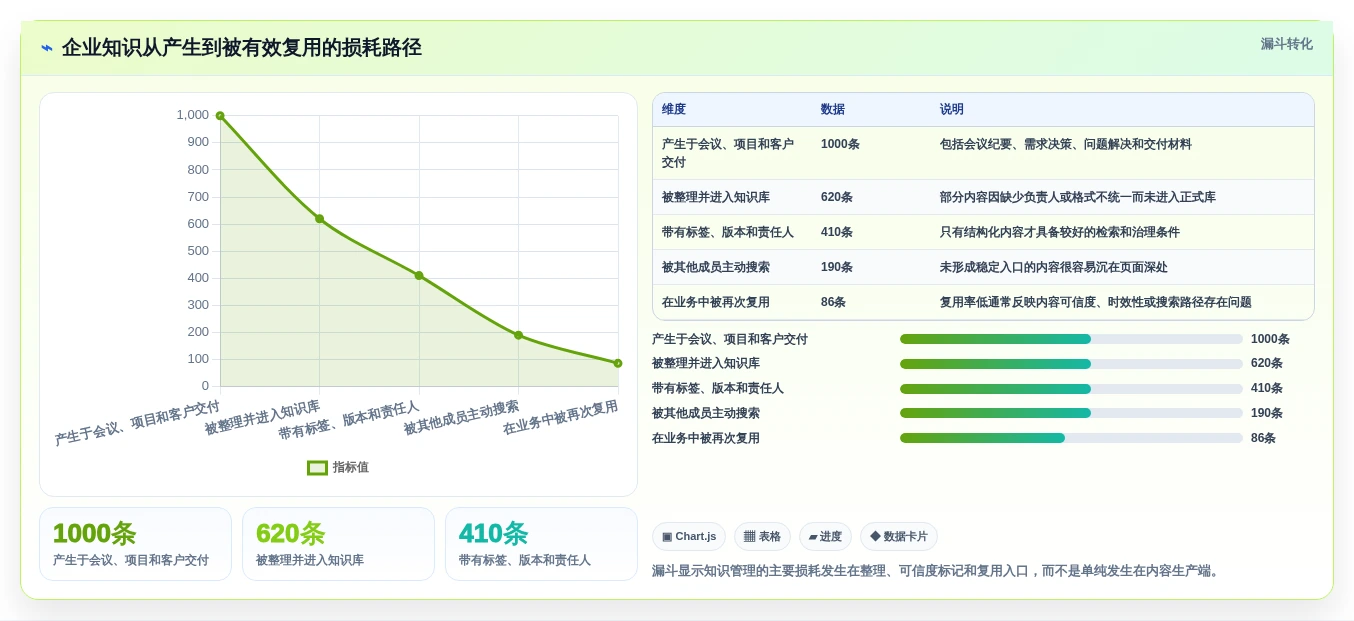The height and width of the screenshot is (621, 1354).
Task: Click the 620条 data card
Action: (338, 544)
